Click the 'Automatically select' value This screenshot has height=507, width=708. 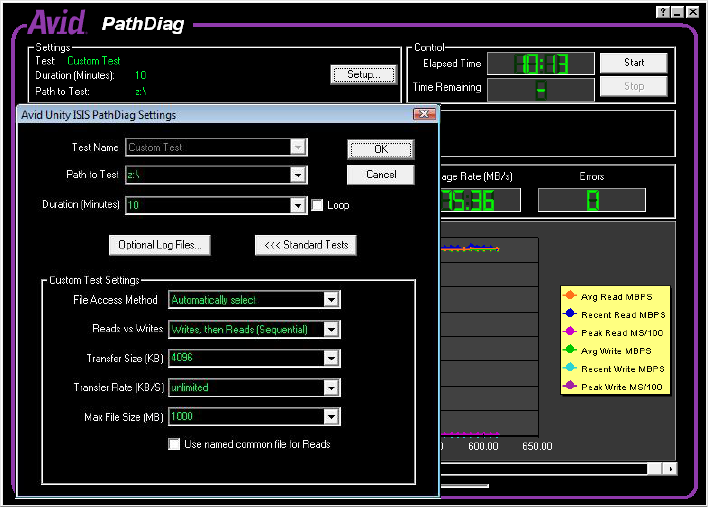213,300
